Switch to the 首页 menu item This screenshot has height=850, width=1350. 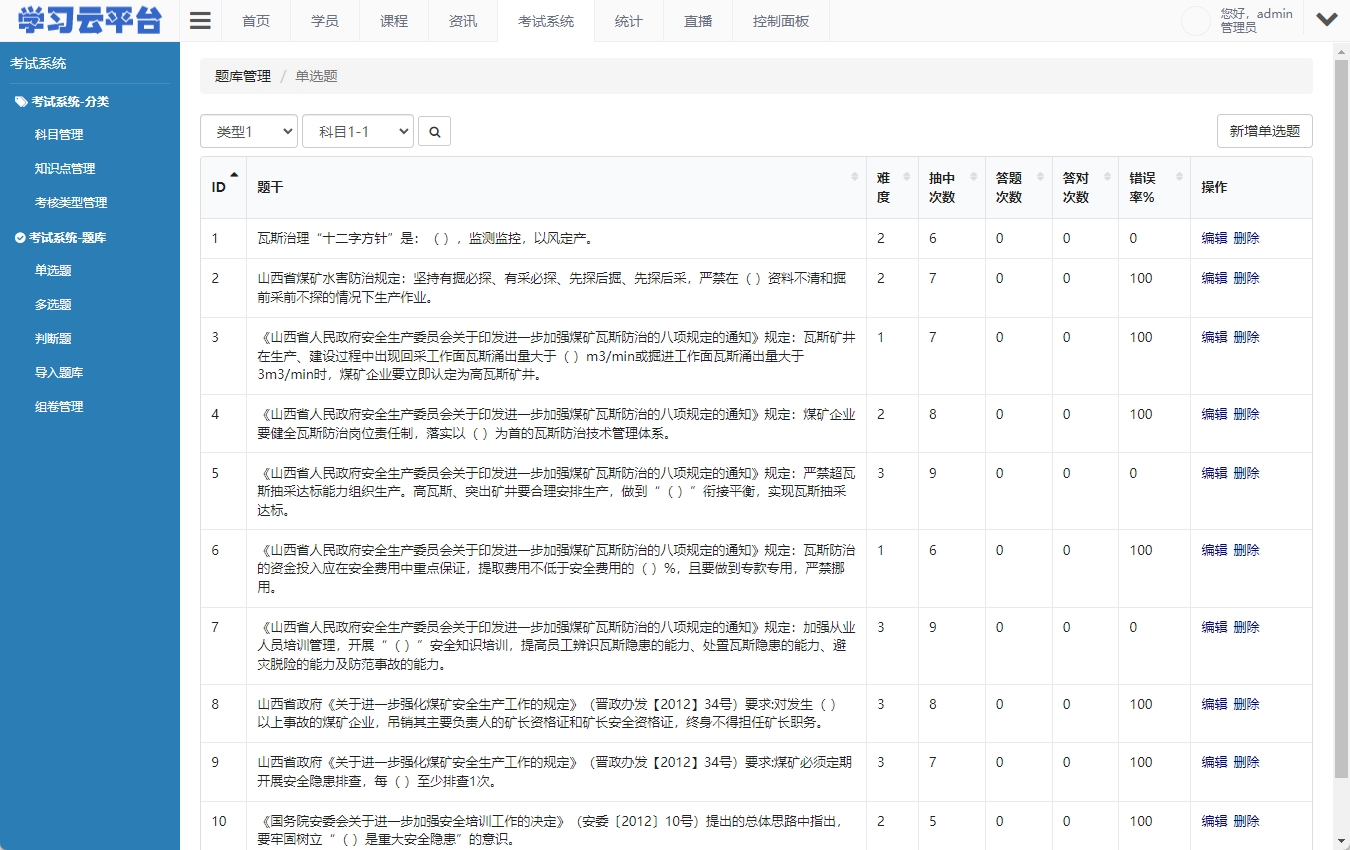[256, 20]
